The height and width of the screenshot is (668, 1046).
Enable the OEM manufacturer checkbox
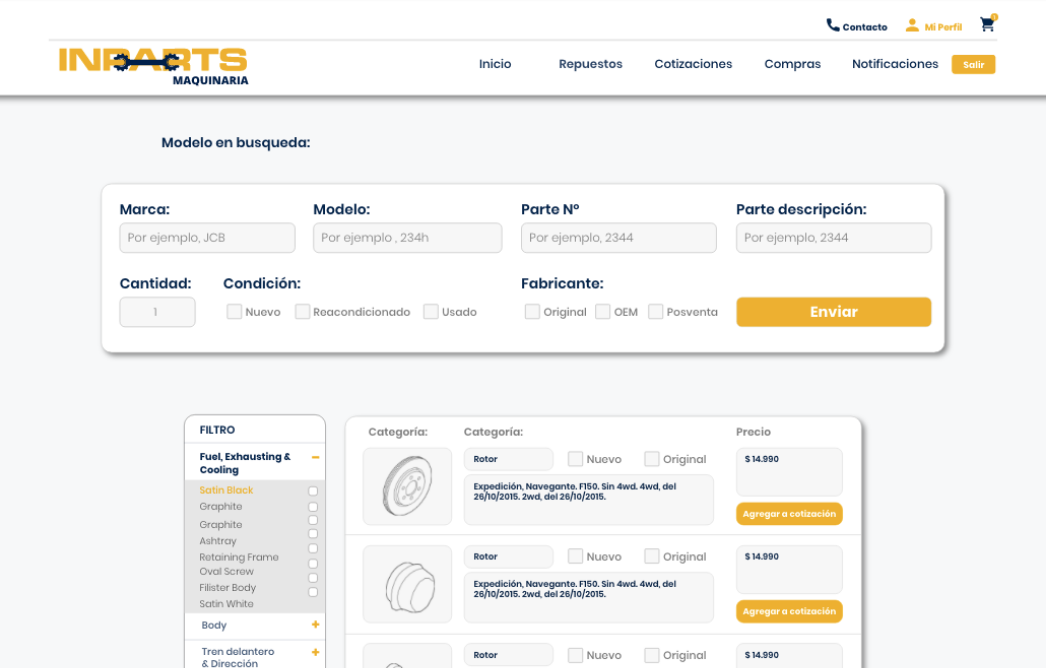tap(603, 312)
